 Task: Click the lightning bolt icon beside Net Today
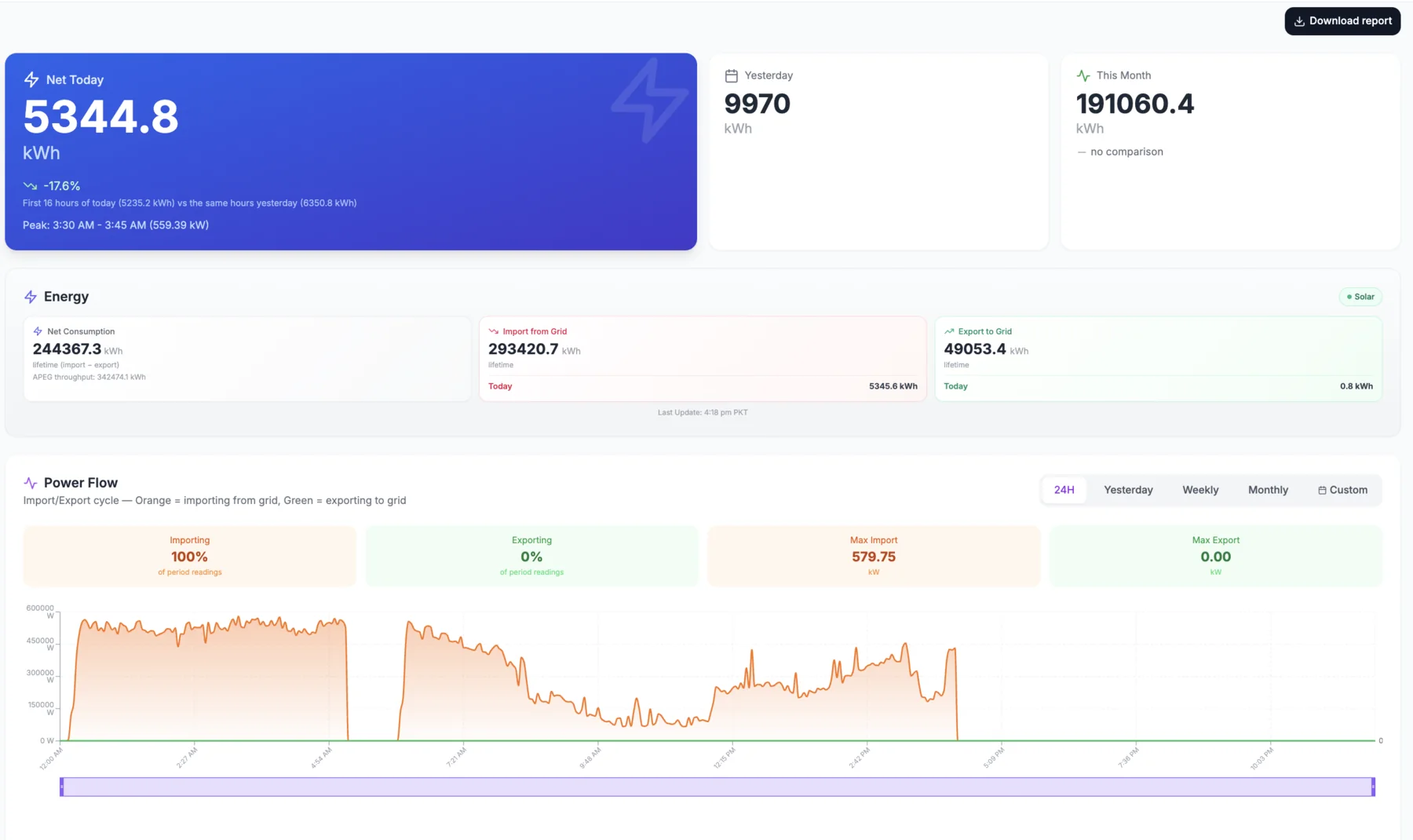pos(31,79)
